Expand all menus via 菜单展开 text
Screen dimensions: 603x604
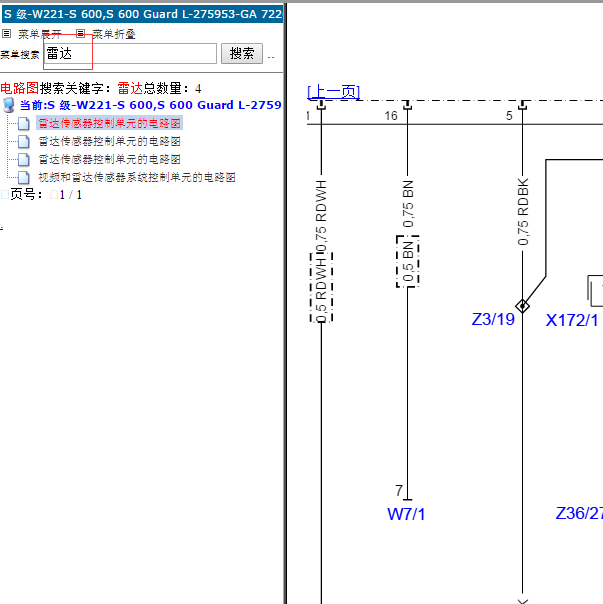[40, 34]
